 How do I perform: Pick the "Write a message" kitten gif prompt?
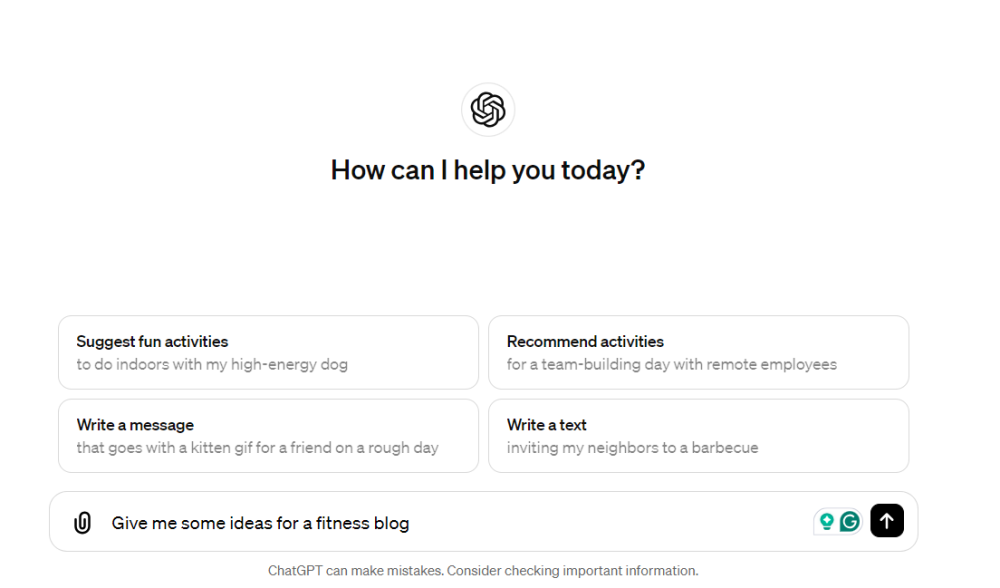point(268,435)
